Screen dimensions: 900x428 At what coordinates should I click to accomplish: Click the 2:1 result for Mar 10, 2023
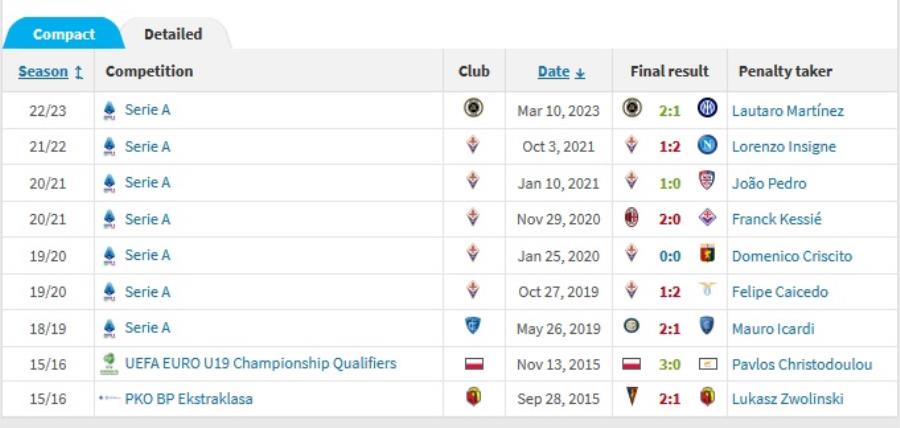(669, 111)
